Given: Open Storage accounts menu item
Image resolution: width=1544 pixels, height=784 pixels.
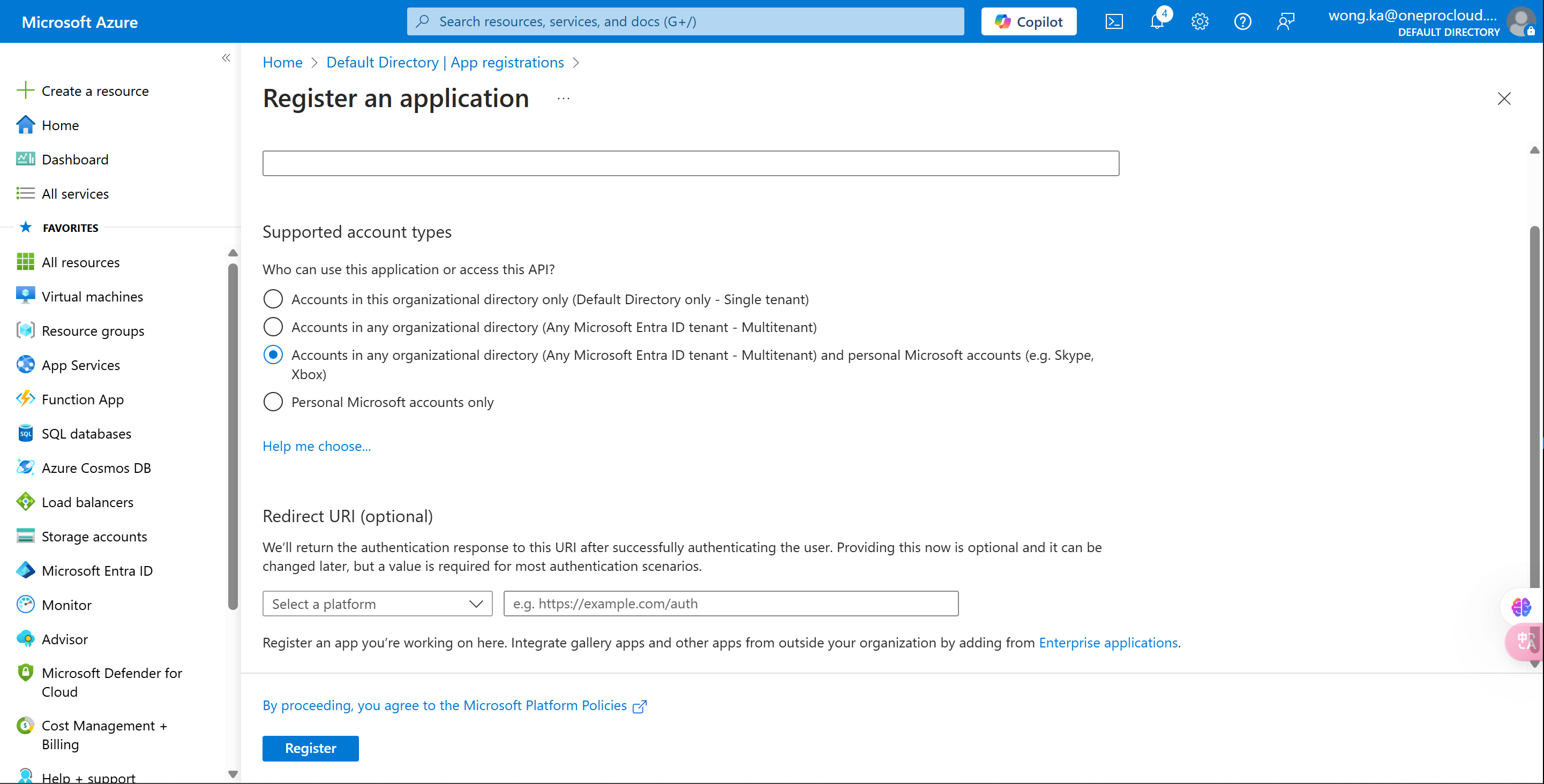Looking at the screenshot, I should coord(94,537).
